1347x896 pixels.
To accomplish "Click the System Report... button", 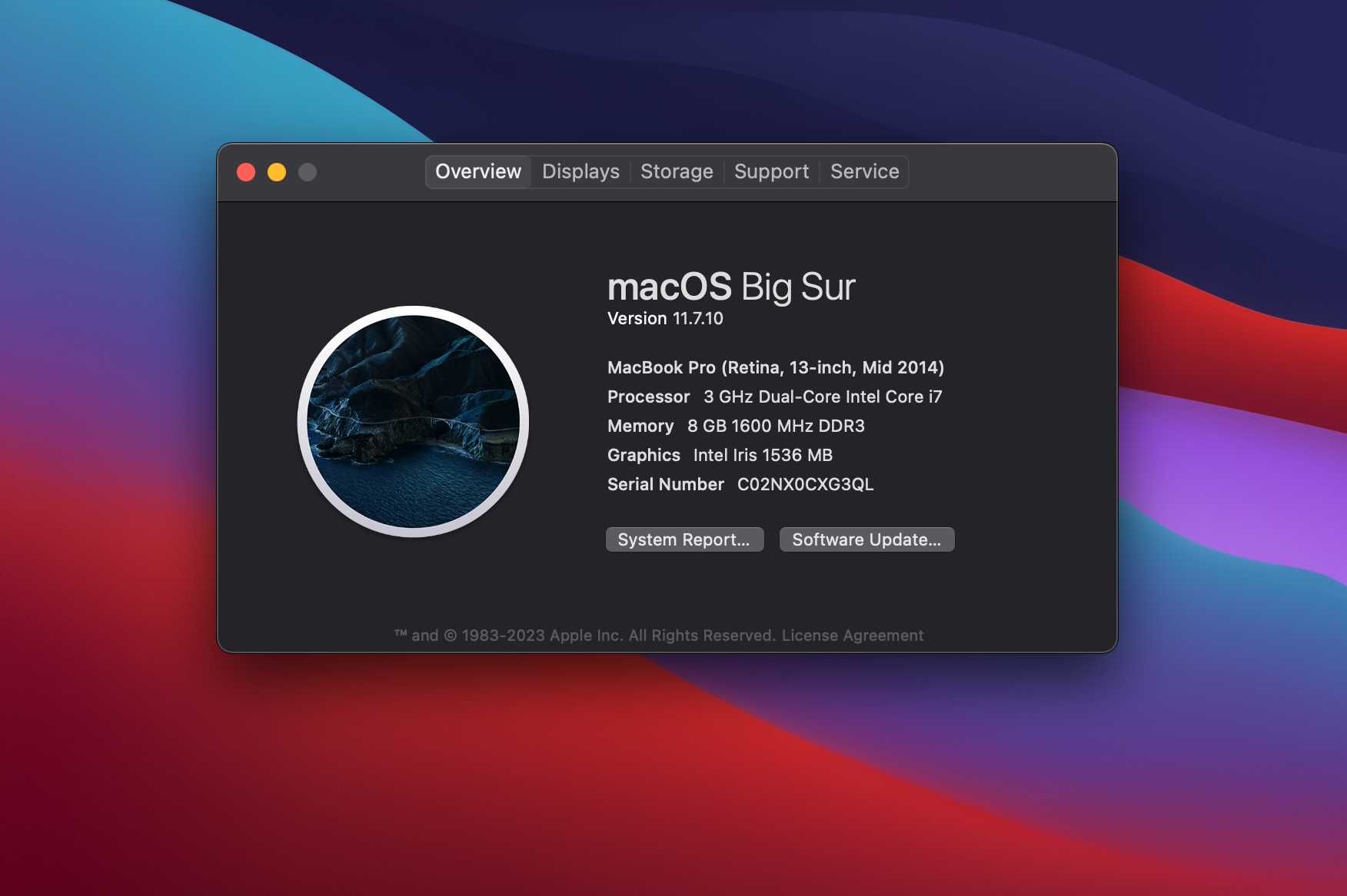I will point(684,539).
